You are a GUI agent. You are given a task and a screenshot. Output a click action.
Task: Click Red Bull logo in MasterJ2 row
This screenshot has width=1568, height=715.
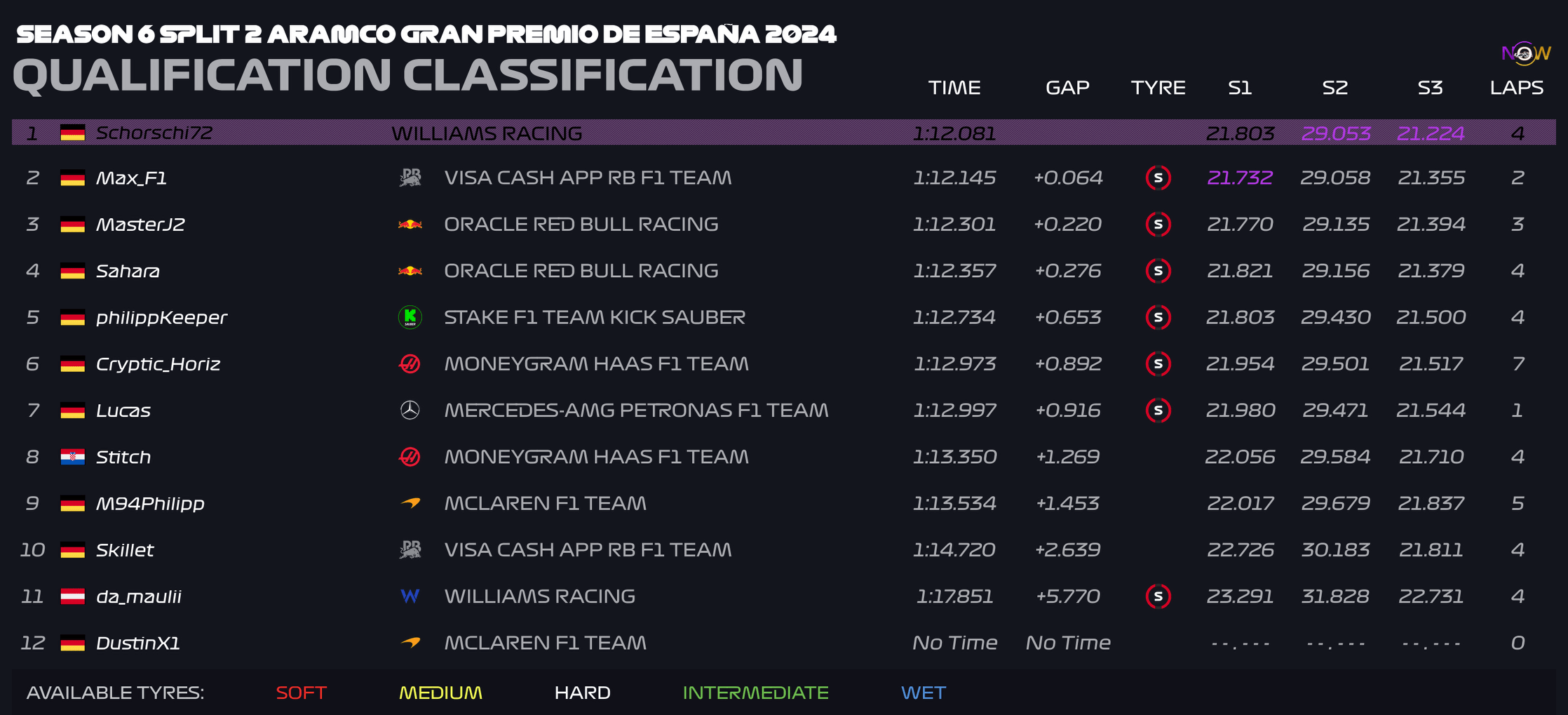point(410,225)
